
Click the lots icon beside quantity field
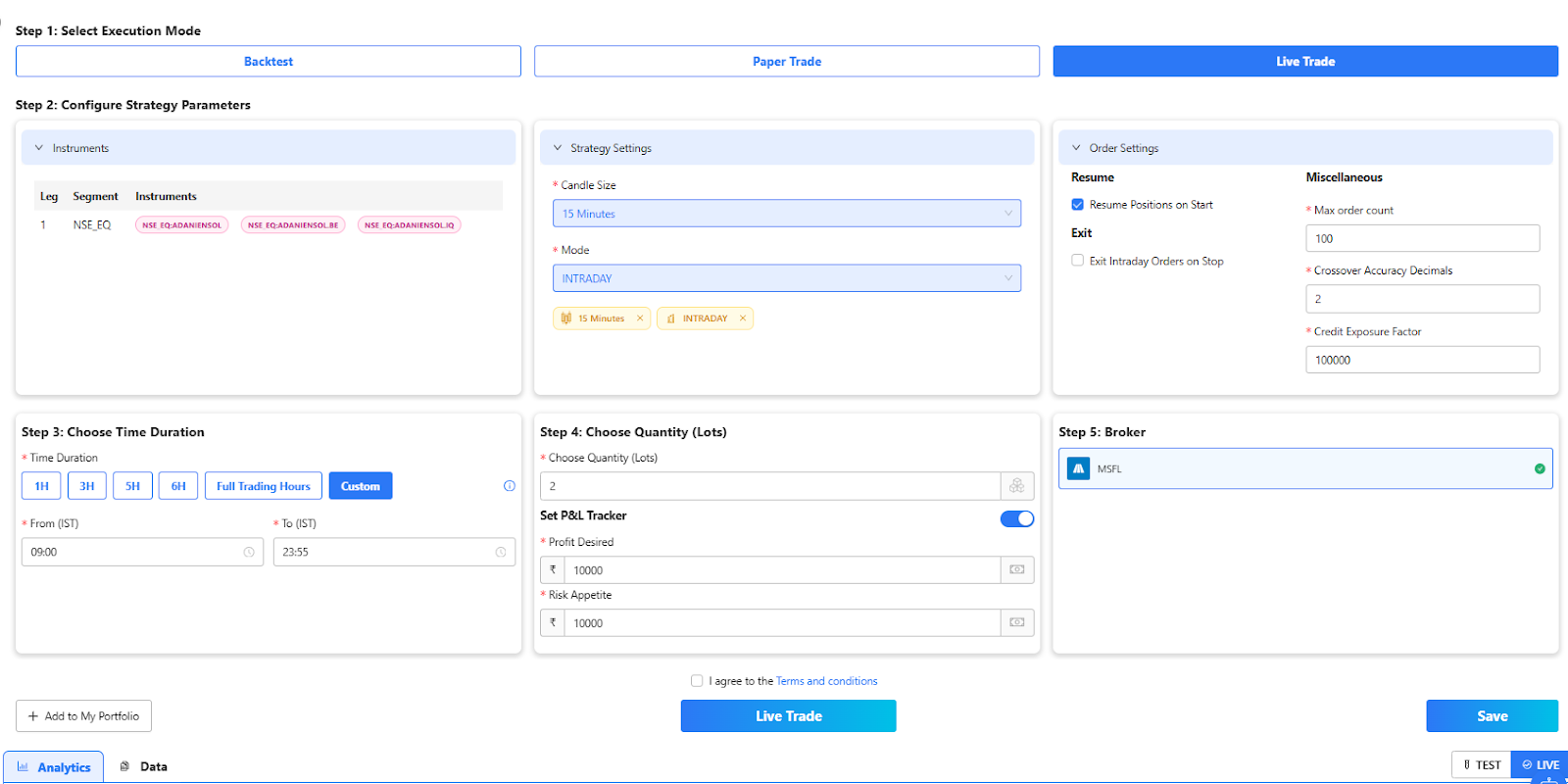click(1016, 486)
